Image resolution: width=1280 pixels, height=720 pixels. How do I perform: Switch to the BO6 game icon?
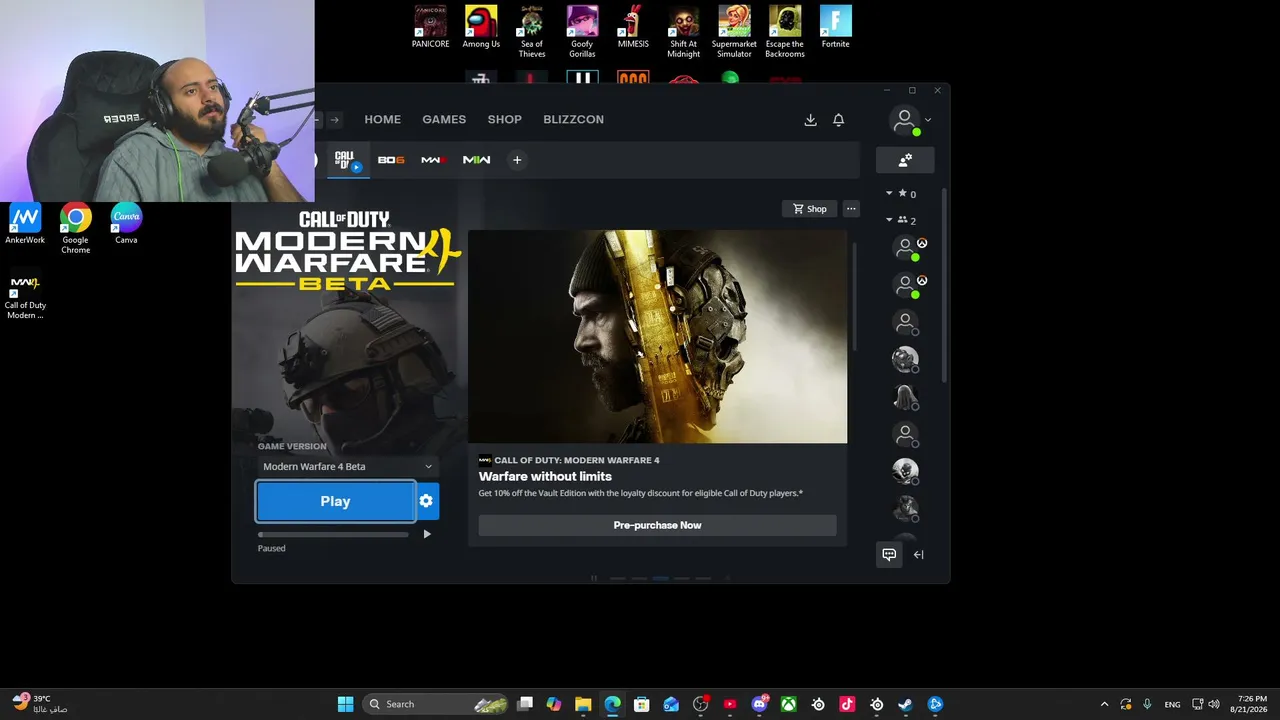391,160
